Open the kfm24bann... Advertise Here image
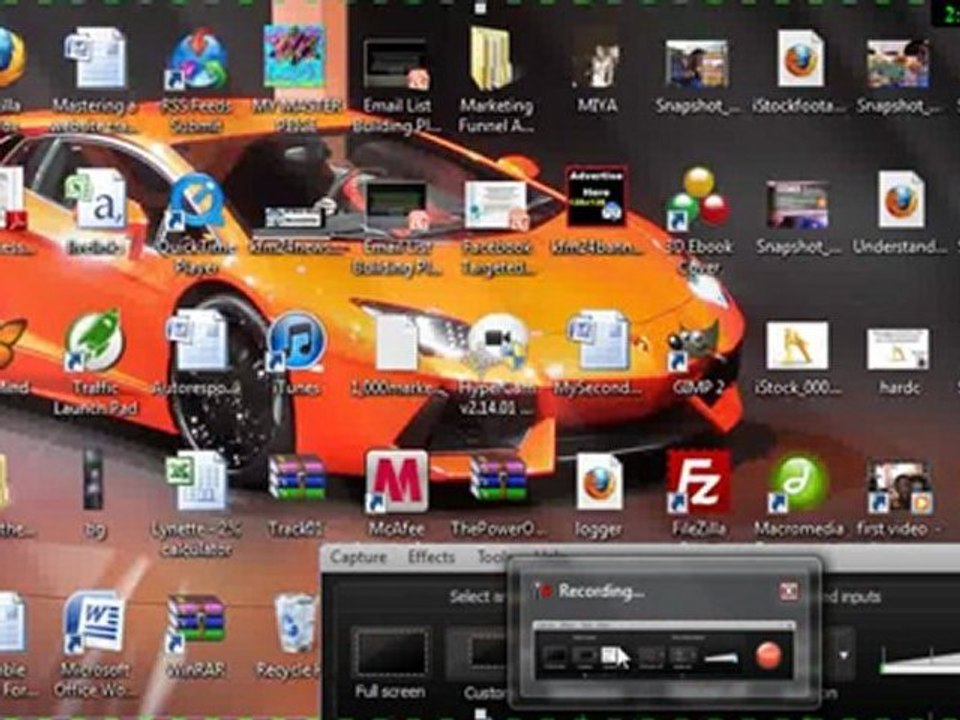This screenshot has height=720, width=960. pos(596,197)
